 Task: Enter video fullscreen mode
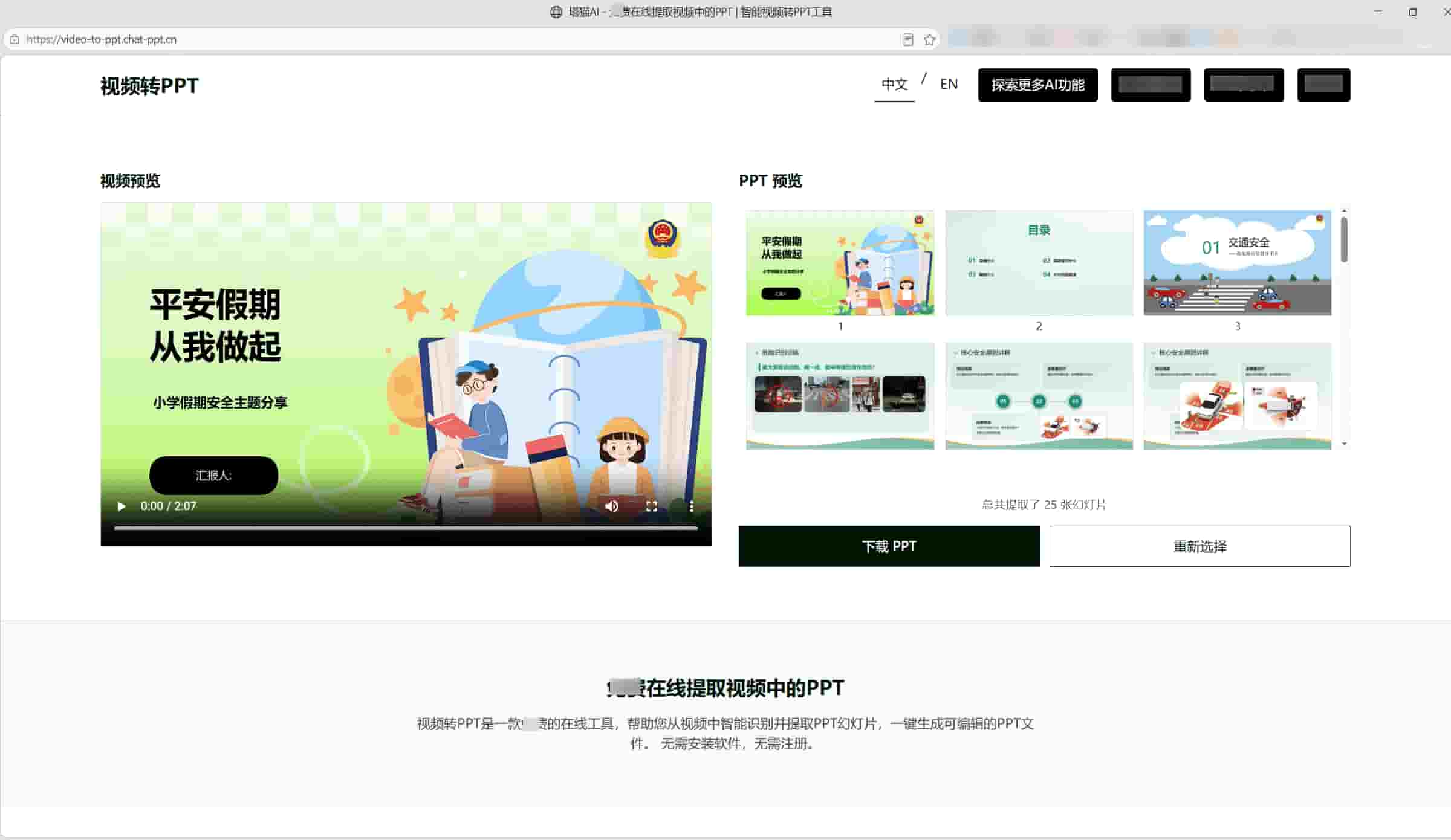coord(652,506)
